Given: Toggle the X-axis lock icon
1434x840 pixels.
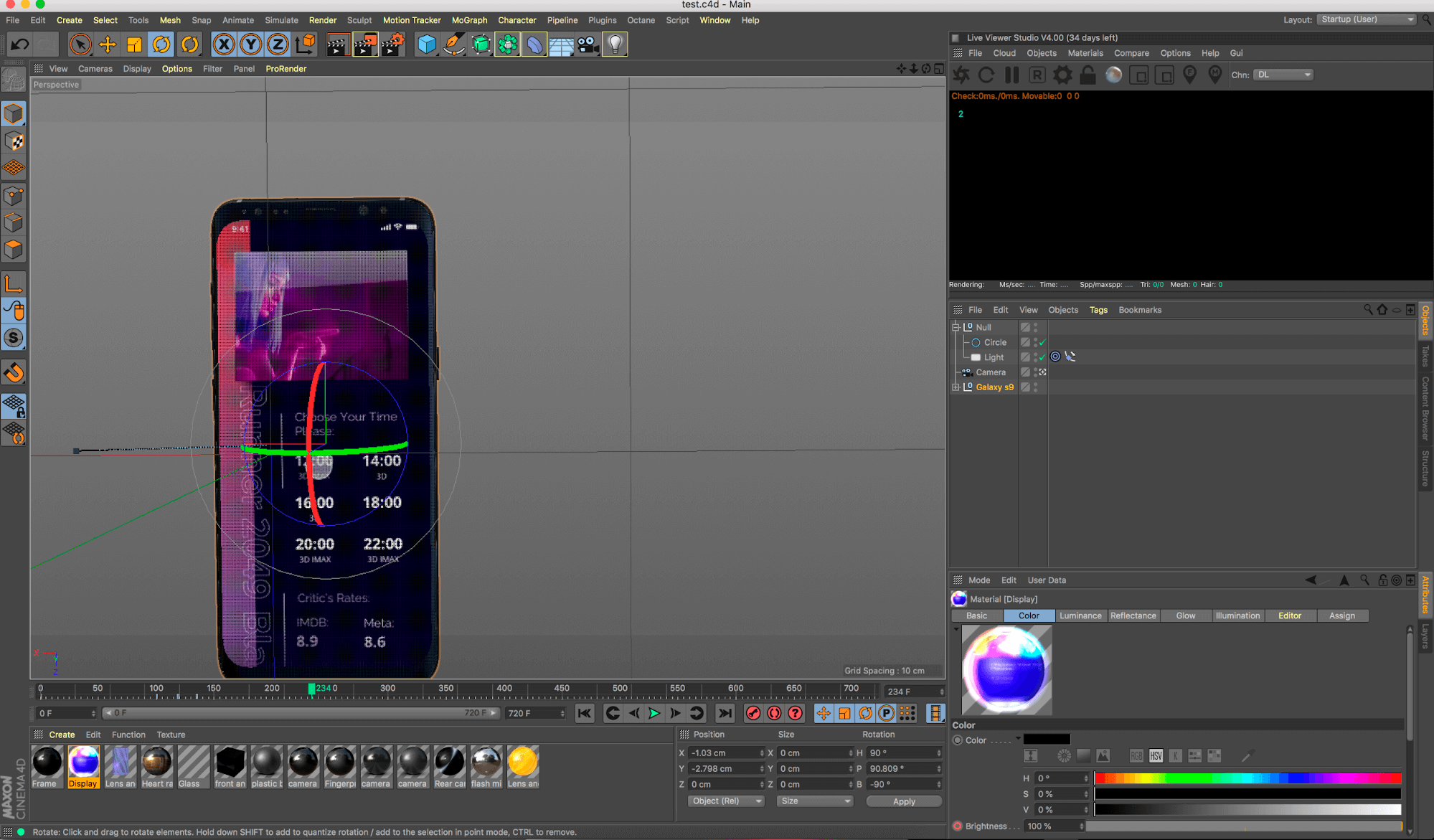Looking at the screenshot, I should [224, 44].
